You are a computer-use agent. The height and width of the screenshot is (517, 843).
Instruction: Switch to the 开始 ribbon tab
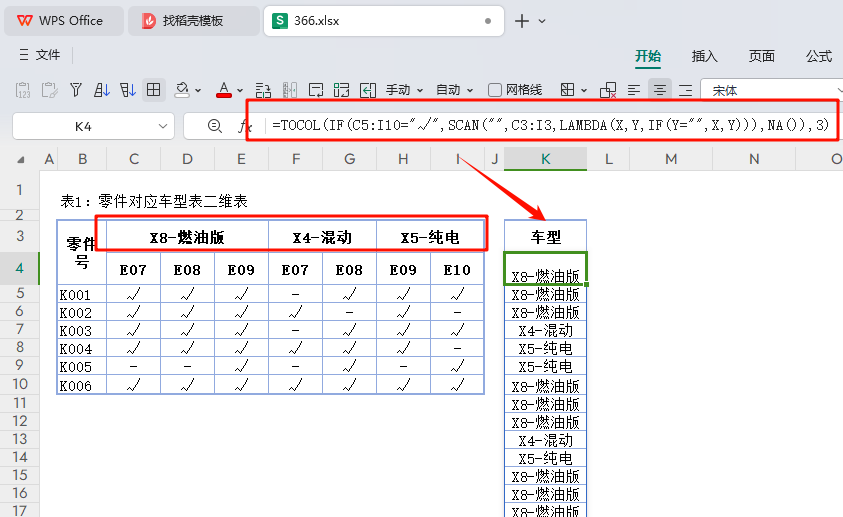648,56
